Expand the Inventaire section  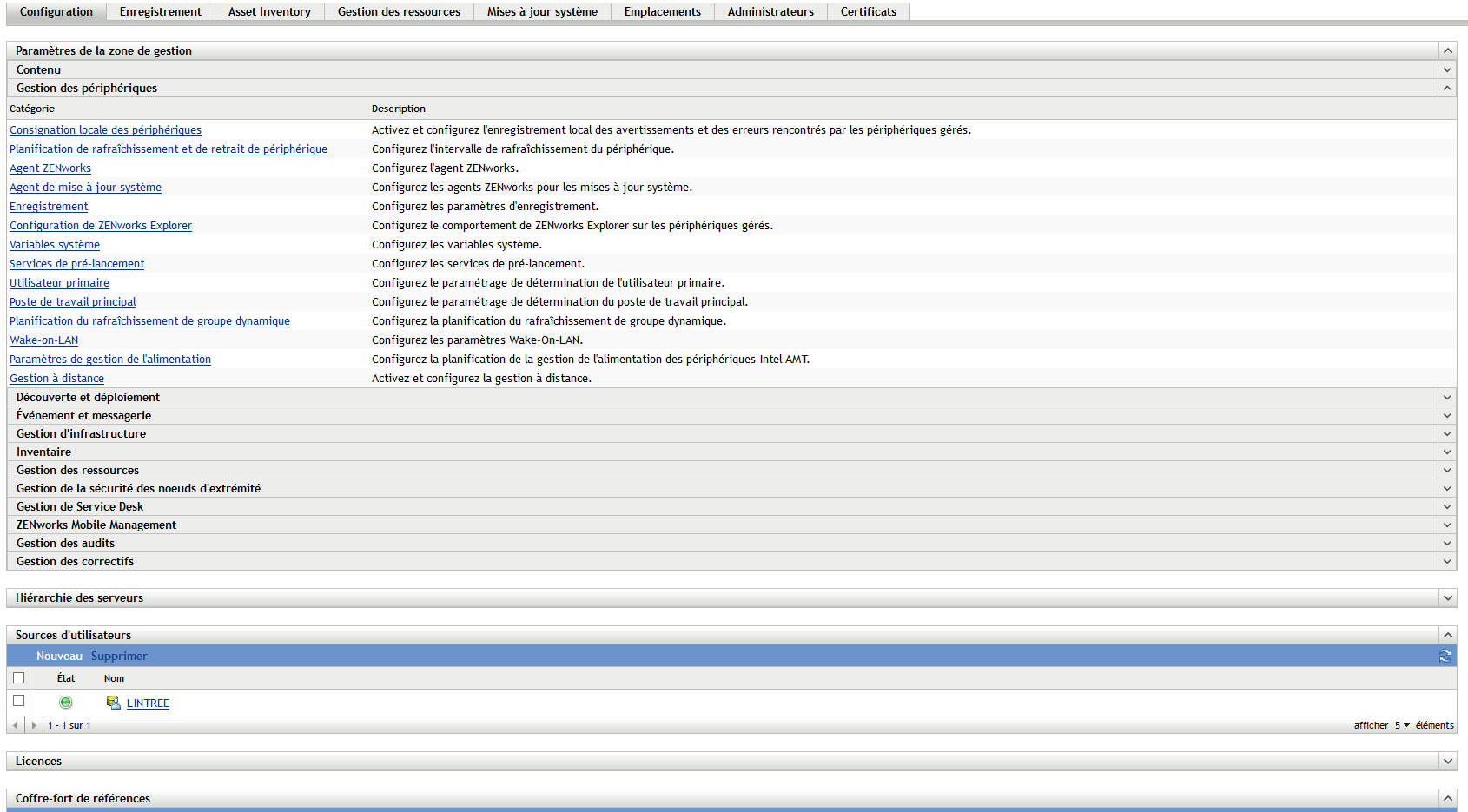tap(1446, 452)
